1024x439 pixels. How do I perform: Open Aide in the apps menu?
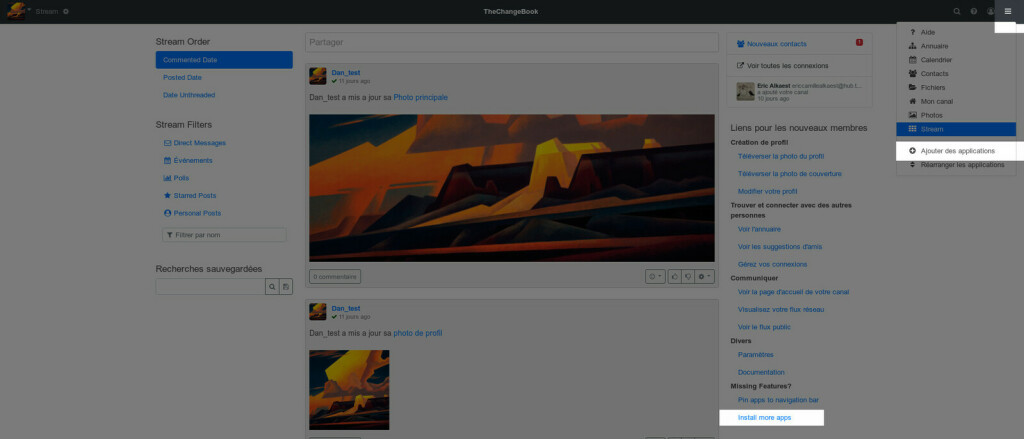click(956, 32)
